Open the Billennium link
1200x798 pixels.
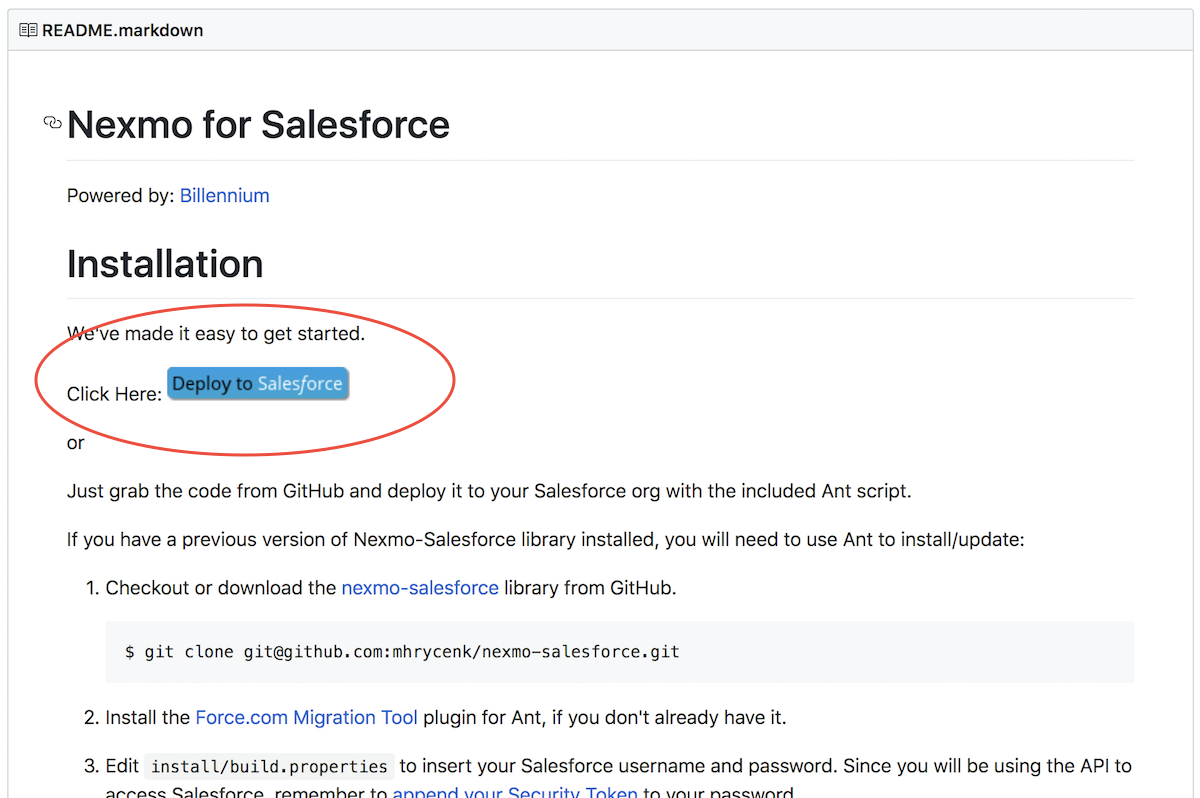tap(225, 195)
